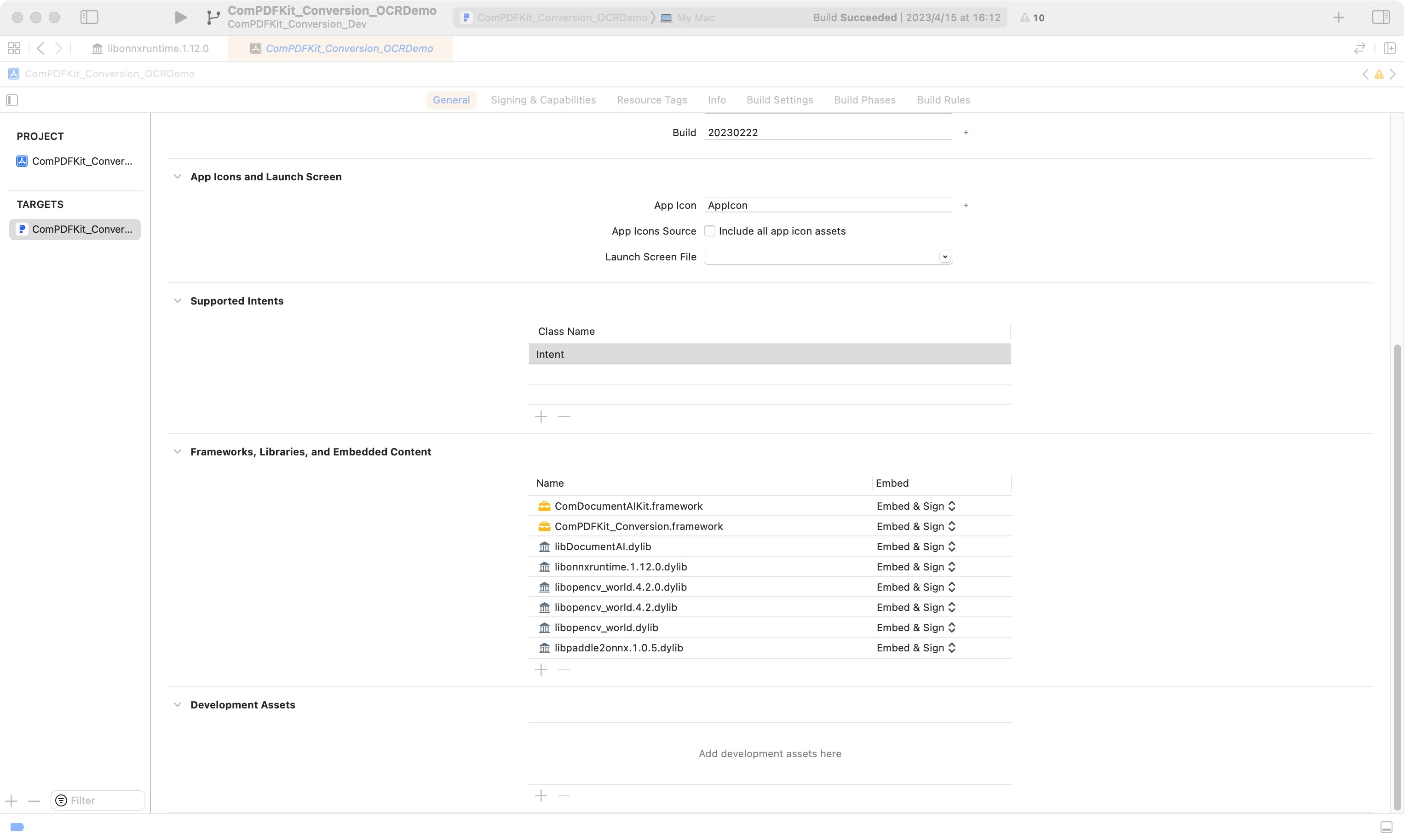
Task: Add a development asset with plus
Action: point(541,796)
